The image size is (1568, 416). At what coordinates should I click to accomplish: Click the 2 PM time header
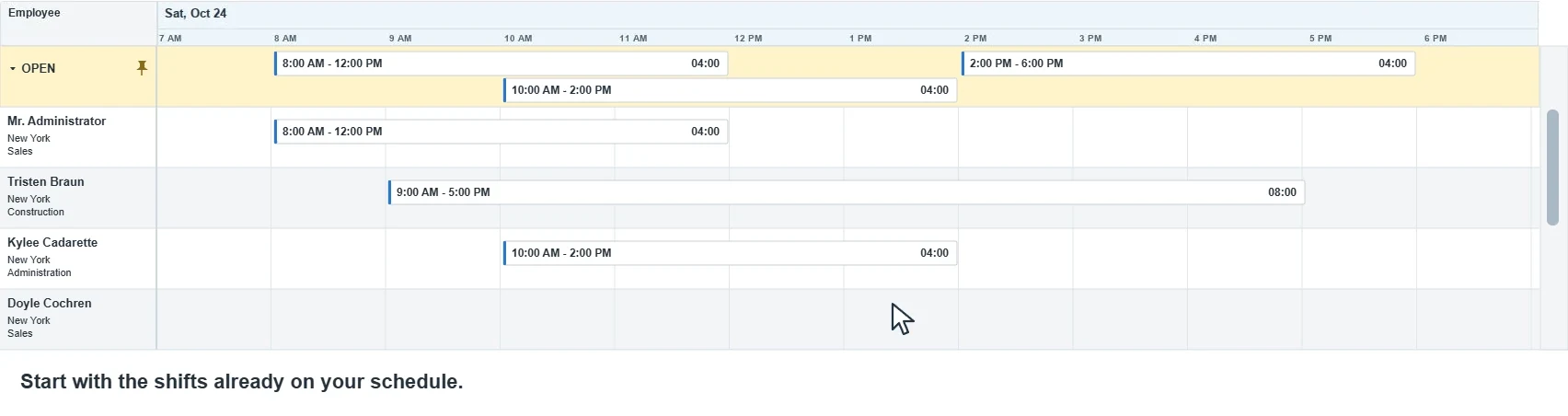pyautogui.click(x=975, y=39)
